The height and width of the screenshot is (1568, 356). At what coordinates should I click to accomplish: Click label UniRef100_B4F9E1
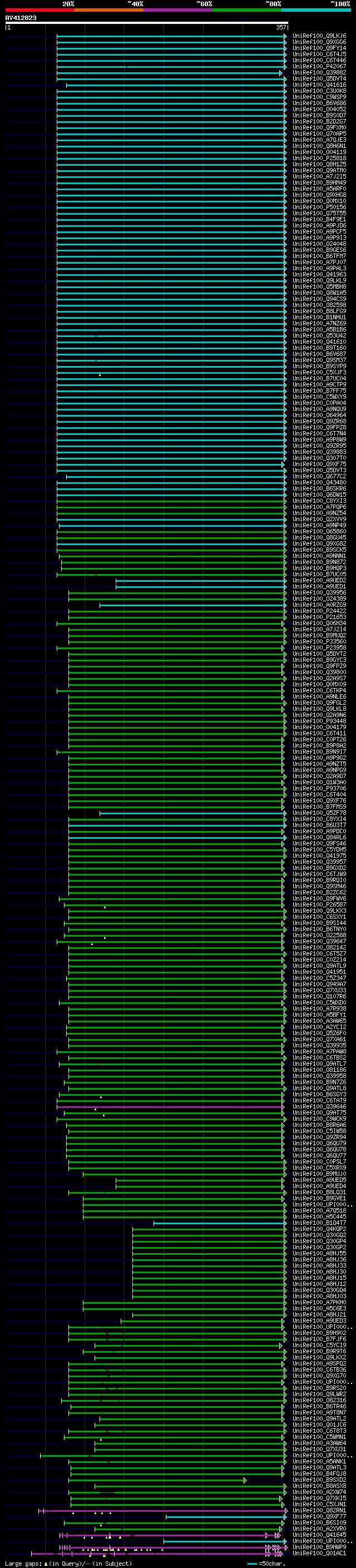point(319,219)
